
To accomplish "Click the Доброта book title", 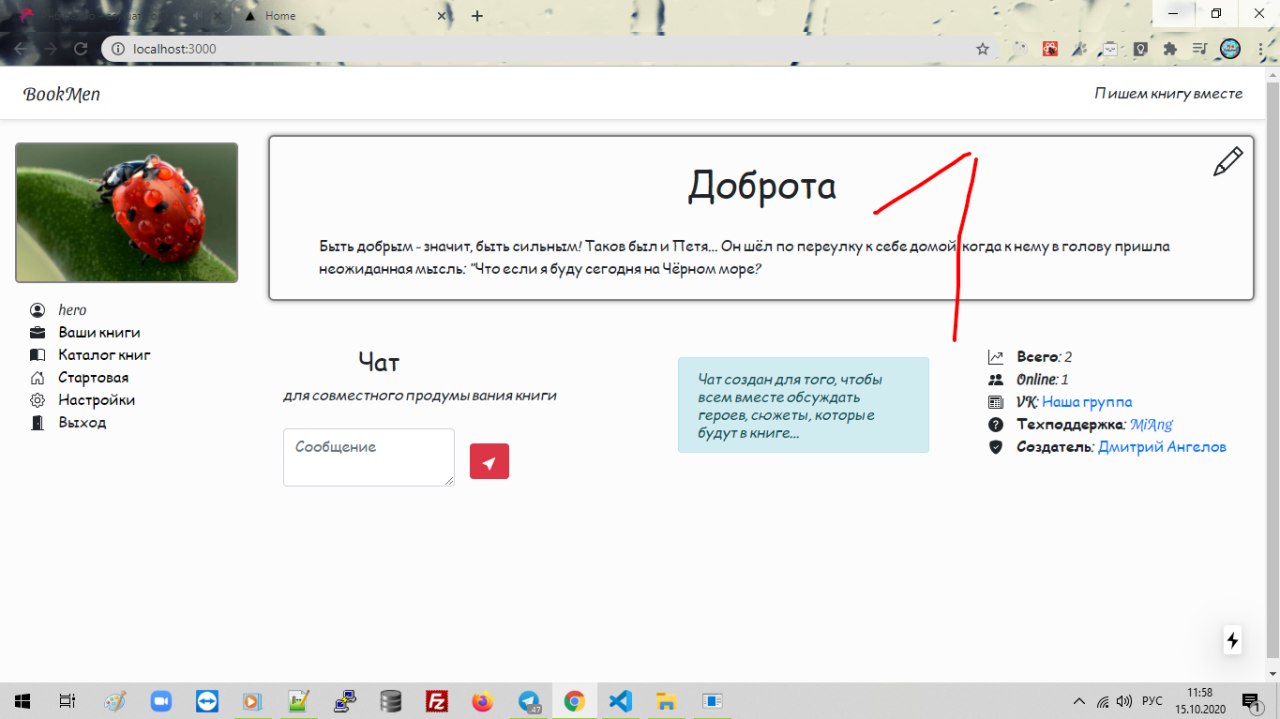I will (x=762, y=186).
